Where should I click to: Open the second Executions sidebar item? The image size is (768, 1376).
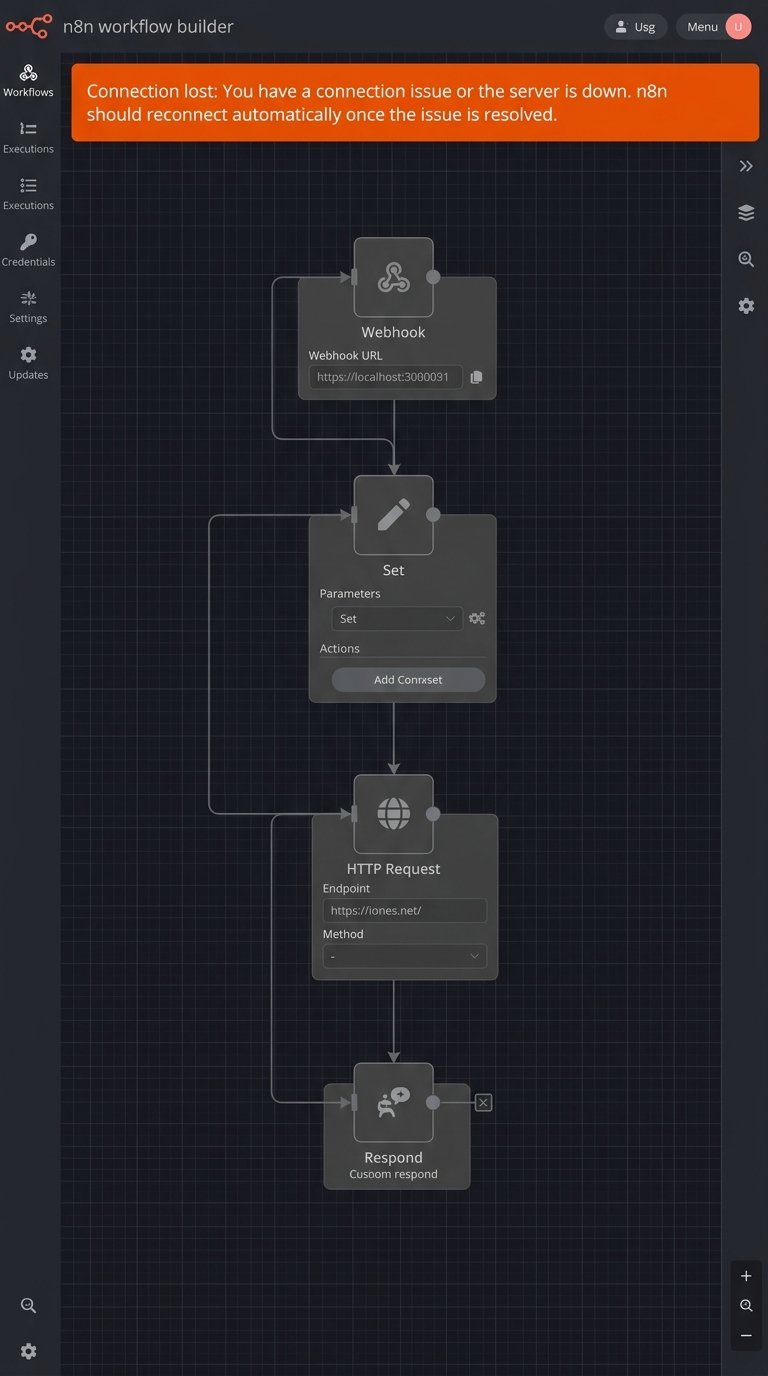tap(28, 194)
